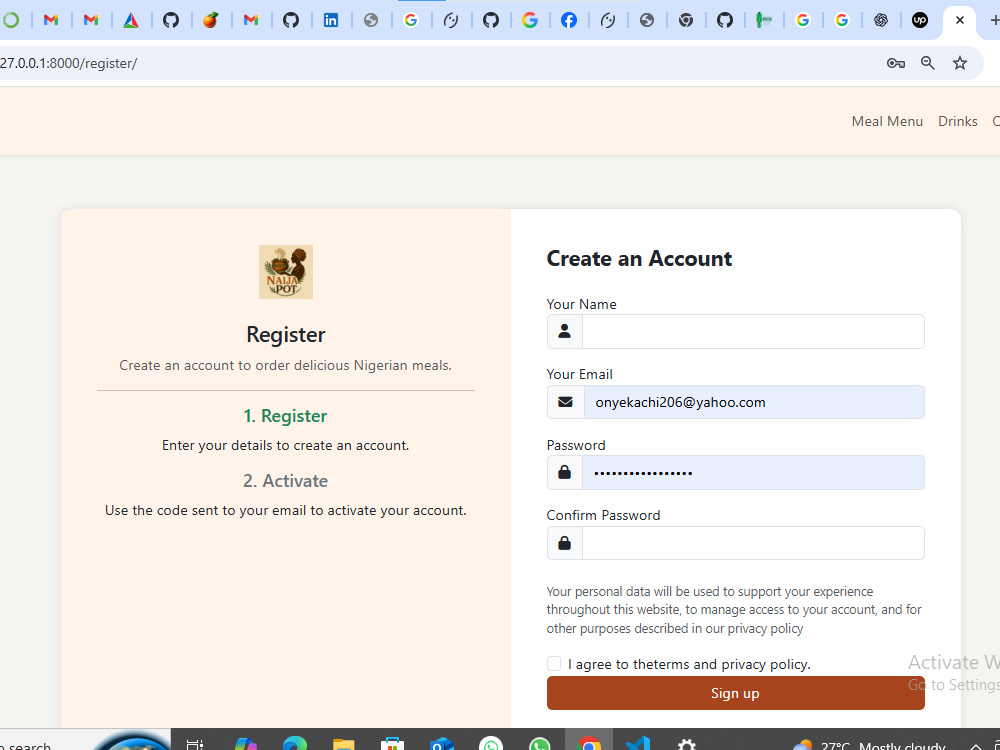Focus the Your Name input field
The height and width of the screenshot is (750, 1000).
753,332
